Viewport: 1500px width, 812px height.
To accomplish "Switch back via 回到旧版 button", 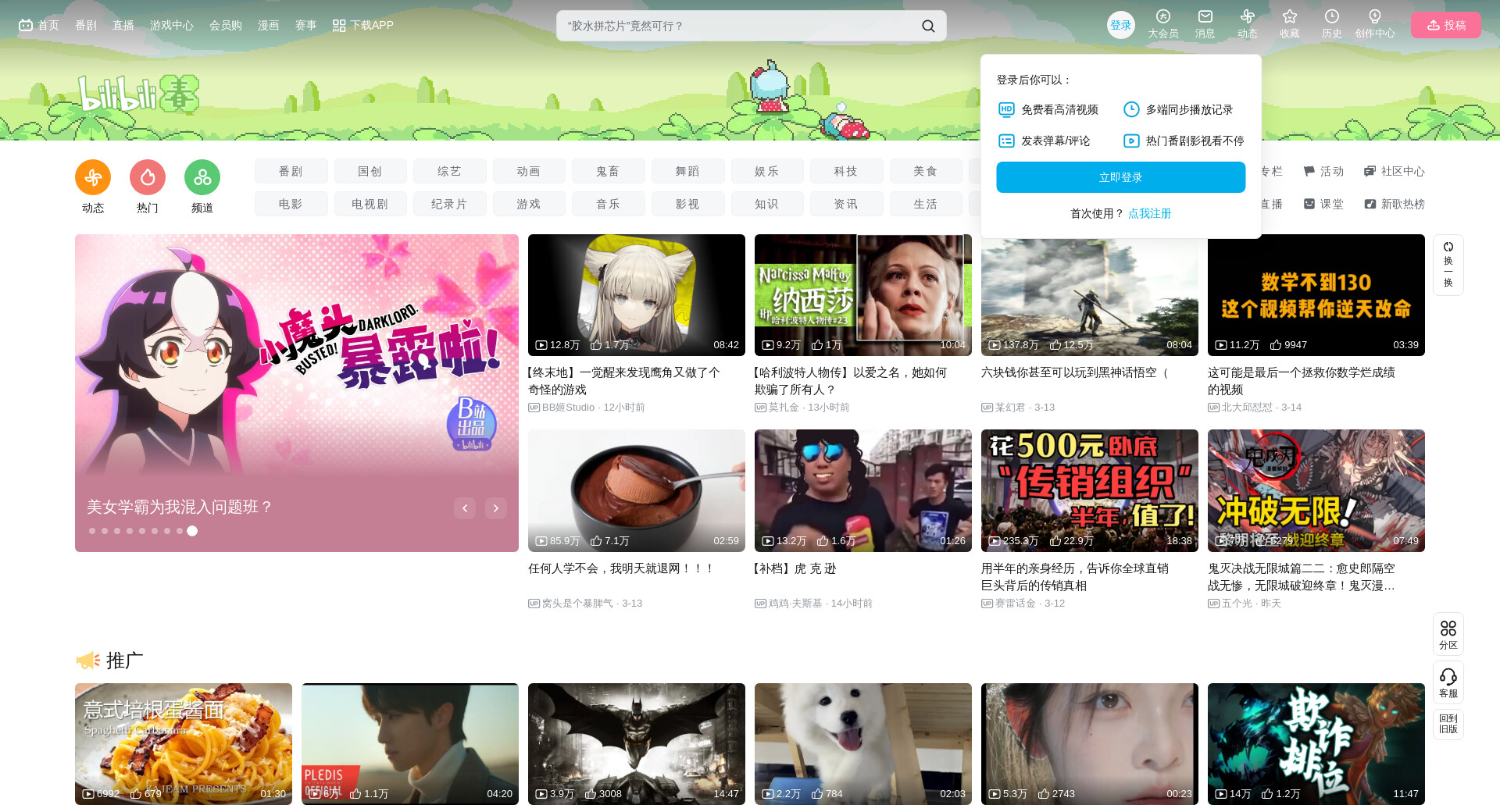I will point(1448,724).
